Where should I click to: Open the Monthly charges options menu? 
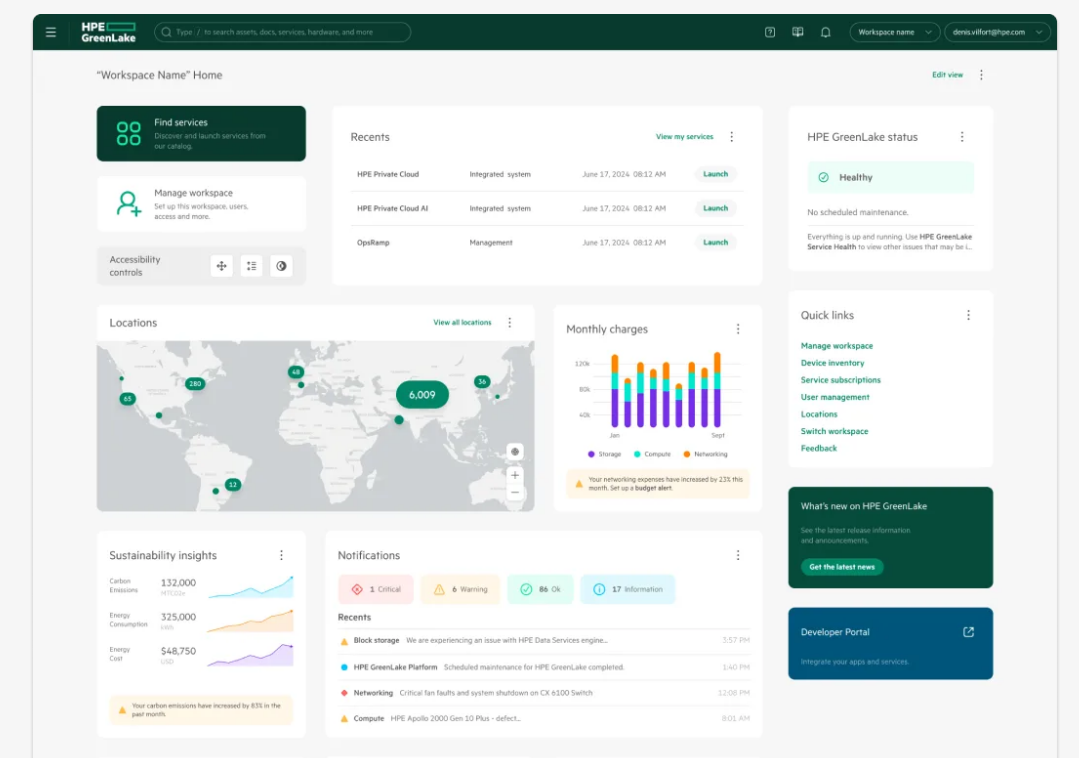tap(738, 329)
